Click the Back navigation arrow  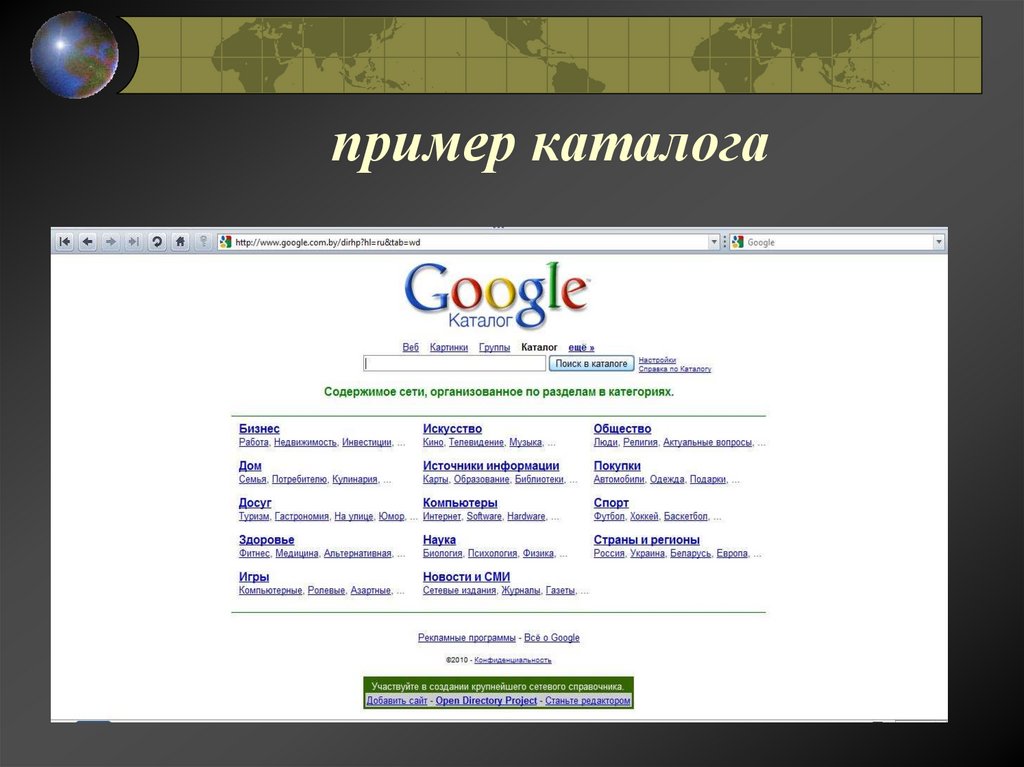[x=87, y=241]
